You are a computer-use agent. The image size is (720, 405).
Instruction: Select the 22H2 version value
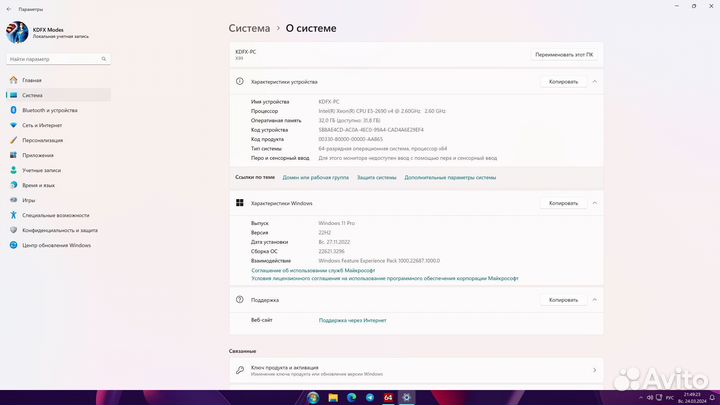[325, 233]
